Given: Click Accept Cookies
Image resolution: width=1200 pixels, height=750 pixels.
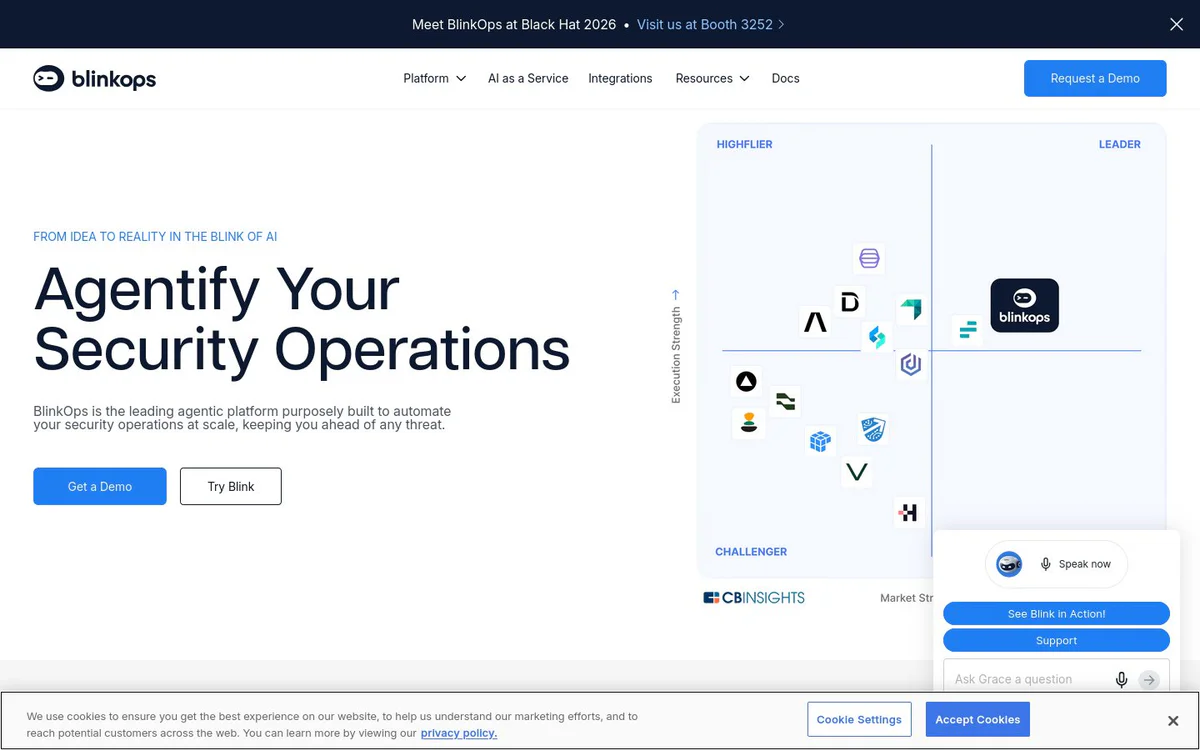Looking at the screenshot, I should click(x=977, y=719).
